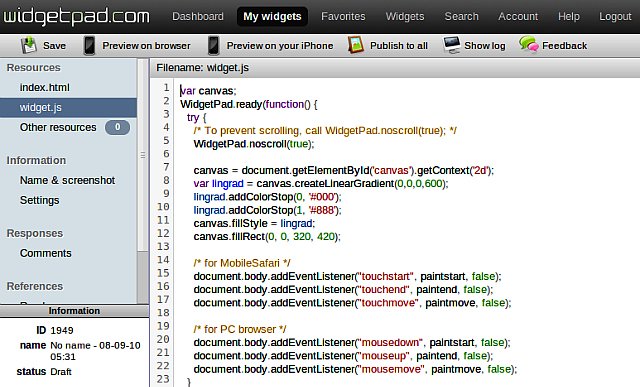640x387 pixels.
Task: Open Comments under Responses
Action: pos(46,253)
